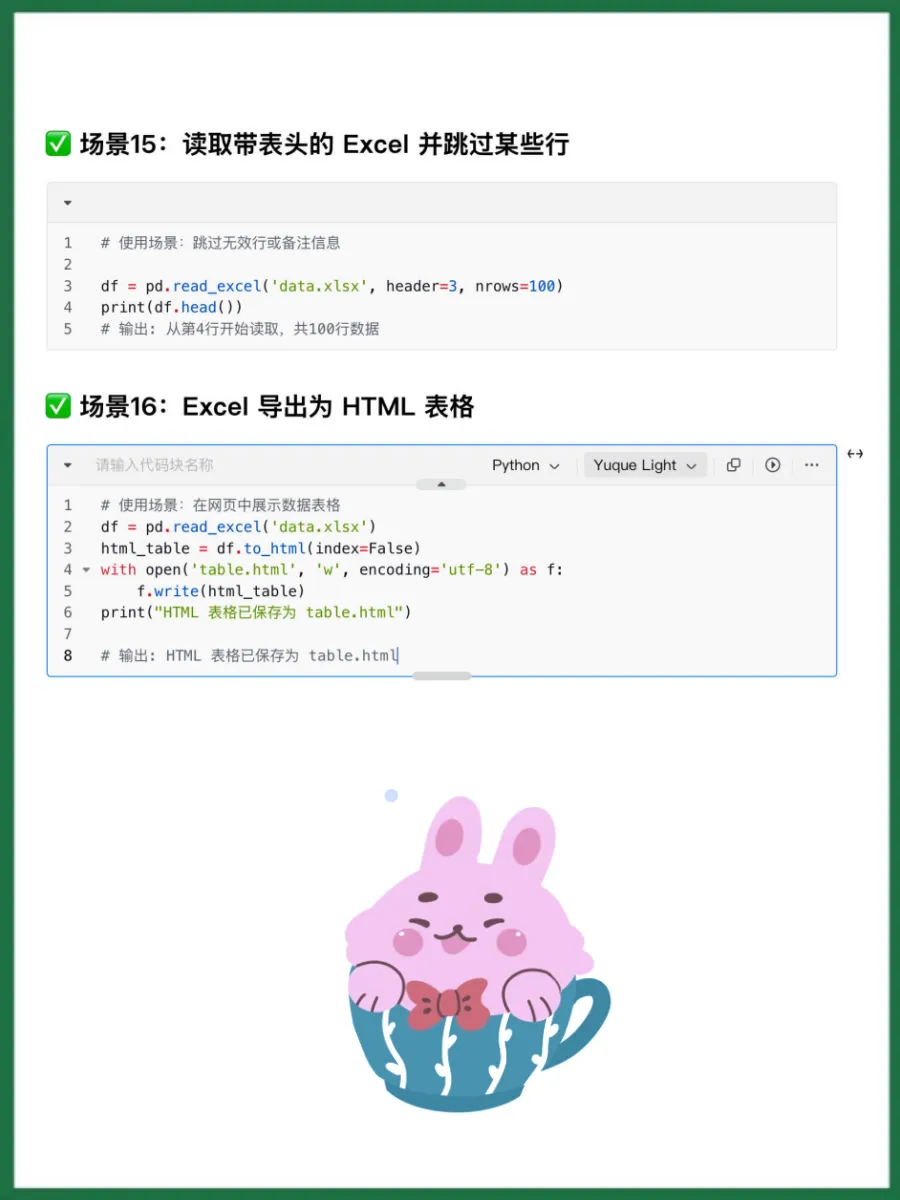Click the green checkmark beside 场景16 heading
900x1200 pixels.
pos(58,407)
